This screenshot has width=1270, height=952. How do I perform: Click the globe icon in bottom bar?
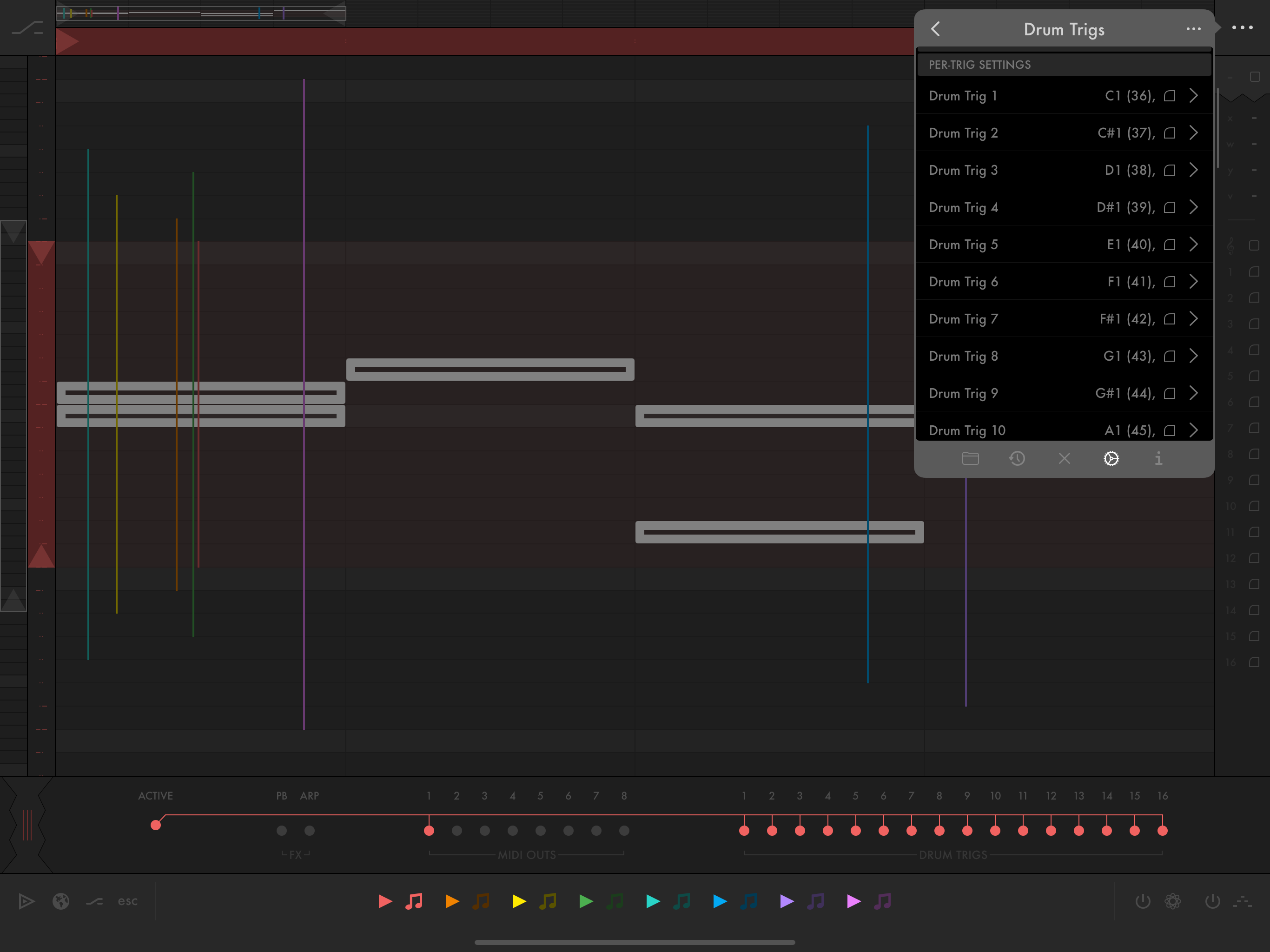pos(61,901)
